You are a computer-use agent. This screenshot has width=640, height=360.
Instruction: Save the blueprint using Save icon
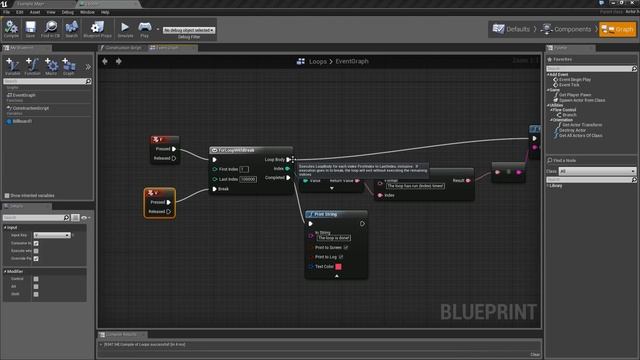click(x=30, y=29)
